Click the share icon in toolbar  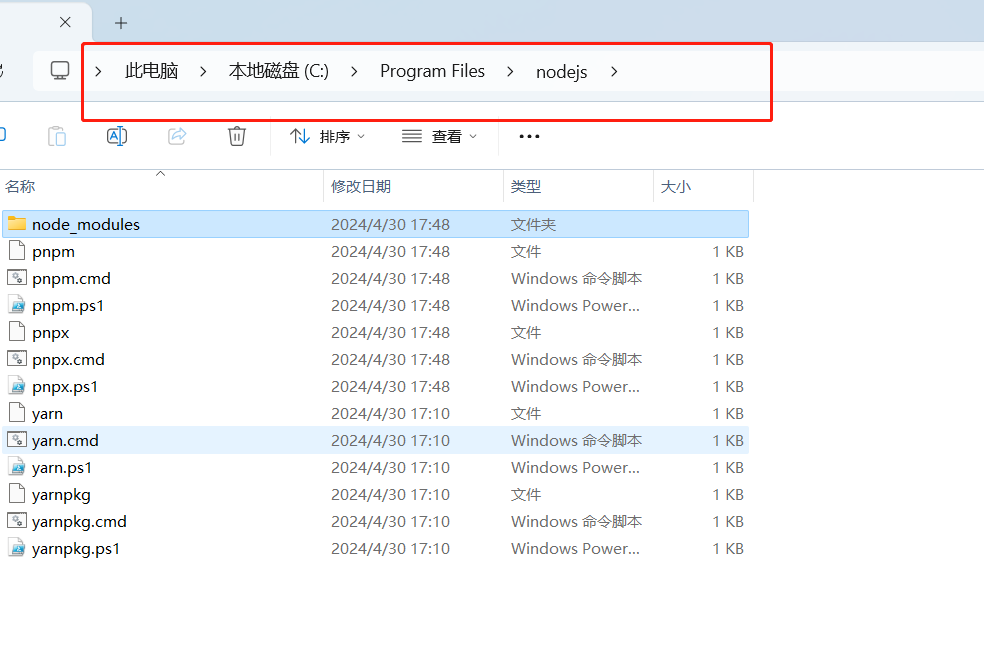point(177,136)
